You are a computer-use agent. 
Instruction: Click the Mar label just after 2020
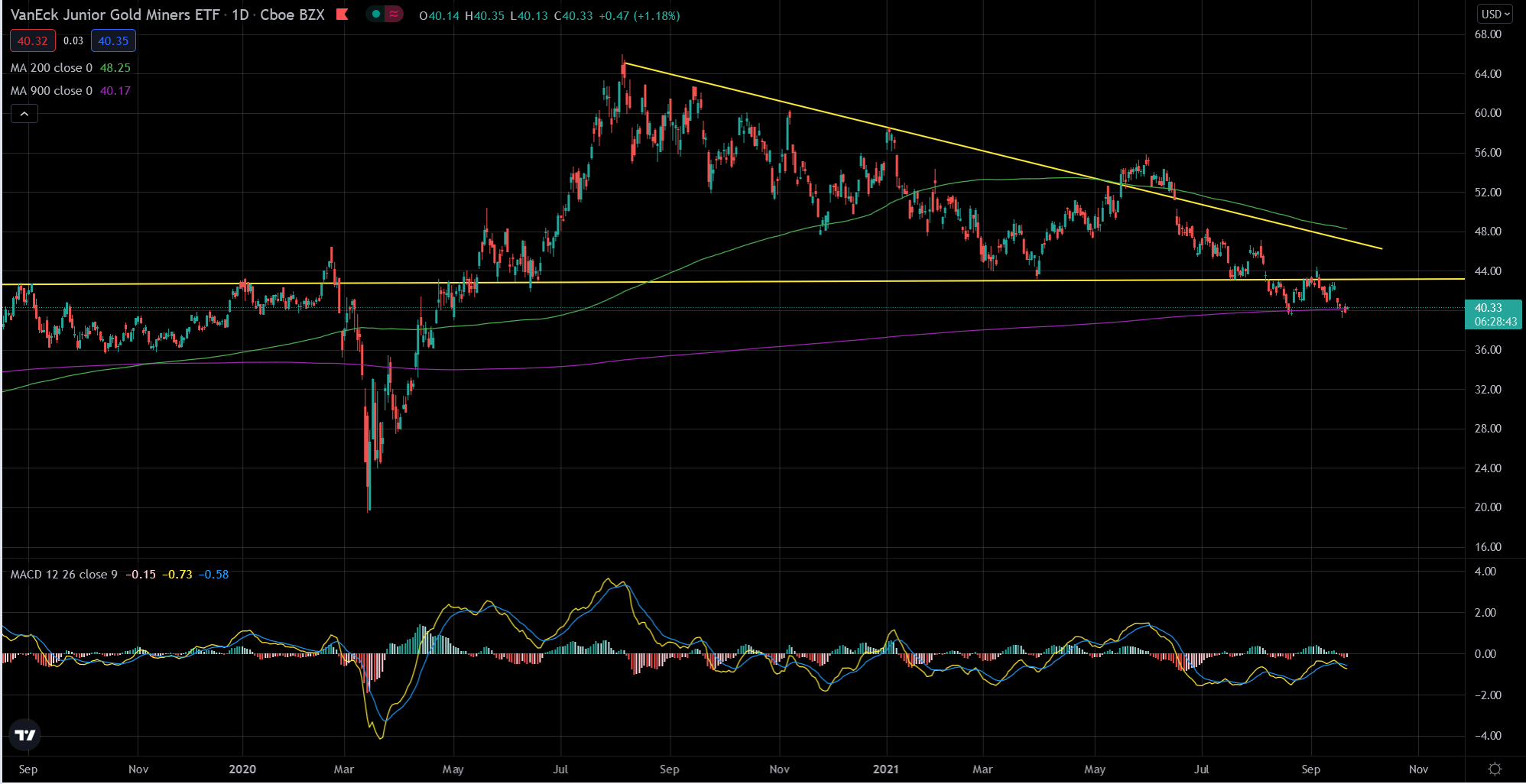(x=344, y=769)
